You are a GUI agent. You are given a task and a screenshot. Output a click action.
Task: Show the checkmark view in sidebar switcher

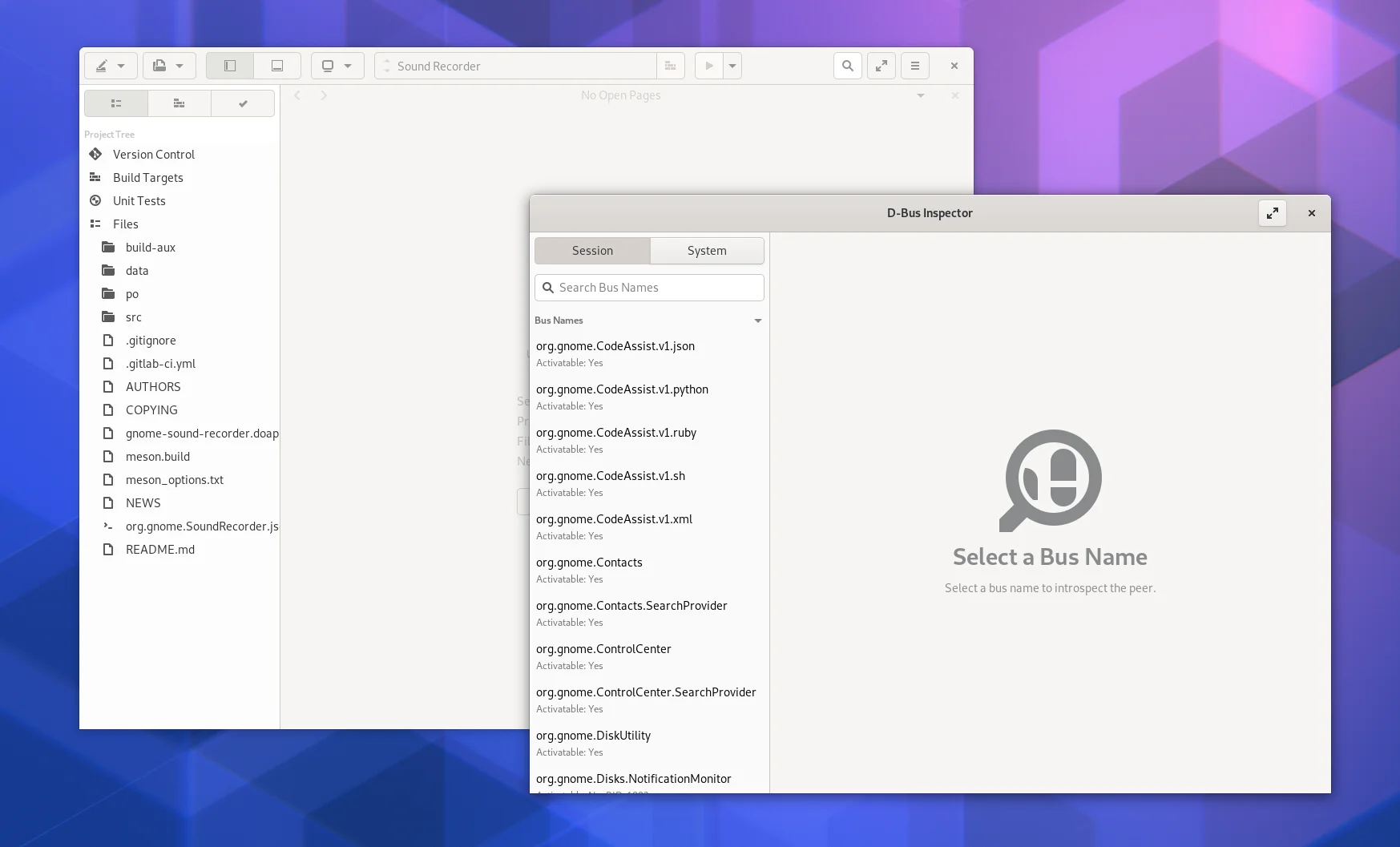tap(243, 103)
